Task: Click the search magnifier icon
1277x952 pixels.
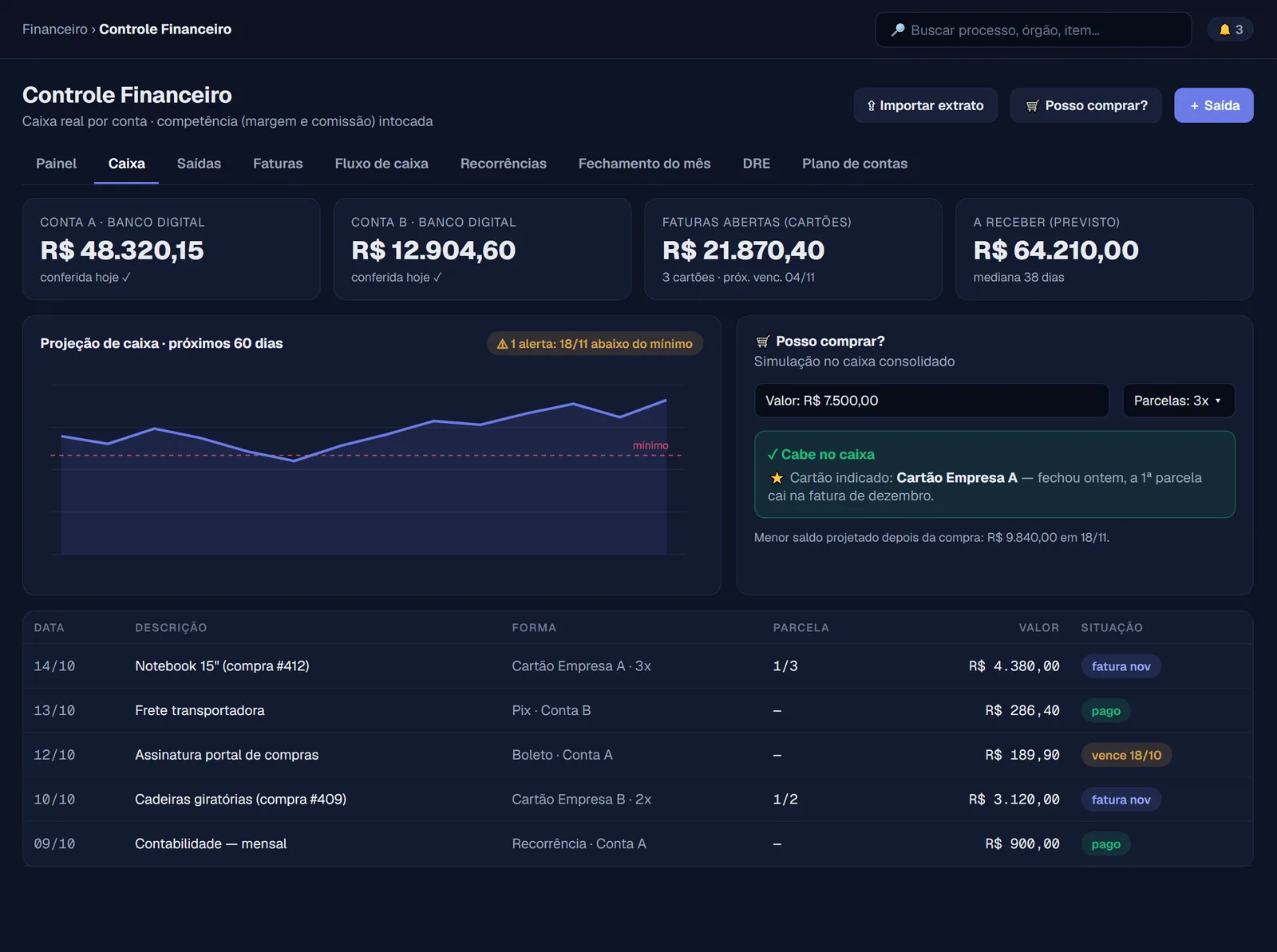Action: click(898, 30)
